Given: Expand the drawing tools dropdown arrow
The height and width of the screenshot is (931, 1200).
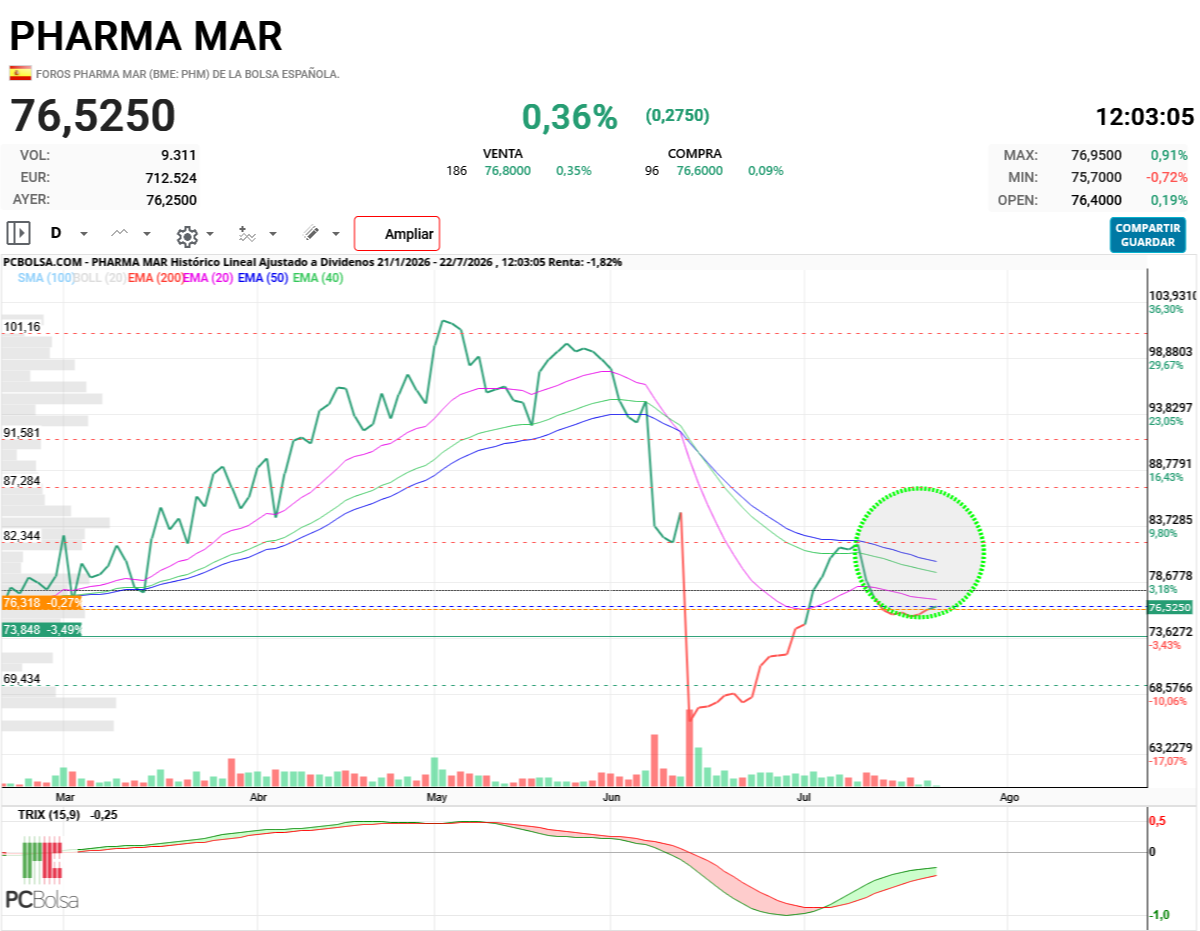Looking at the screenshot, I should click(335, 235).
